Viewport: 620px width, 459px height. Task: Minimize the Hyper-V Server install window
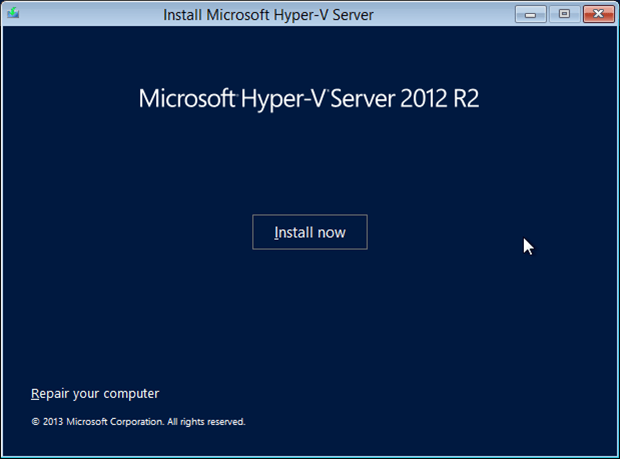coord(530,13)
